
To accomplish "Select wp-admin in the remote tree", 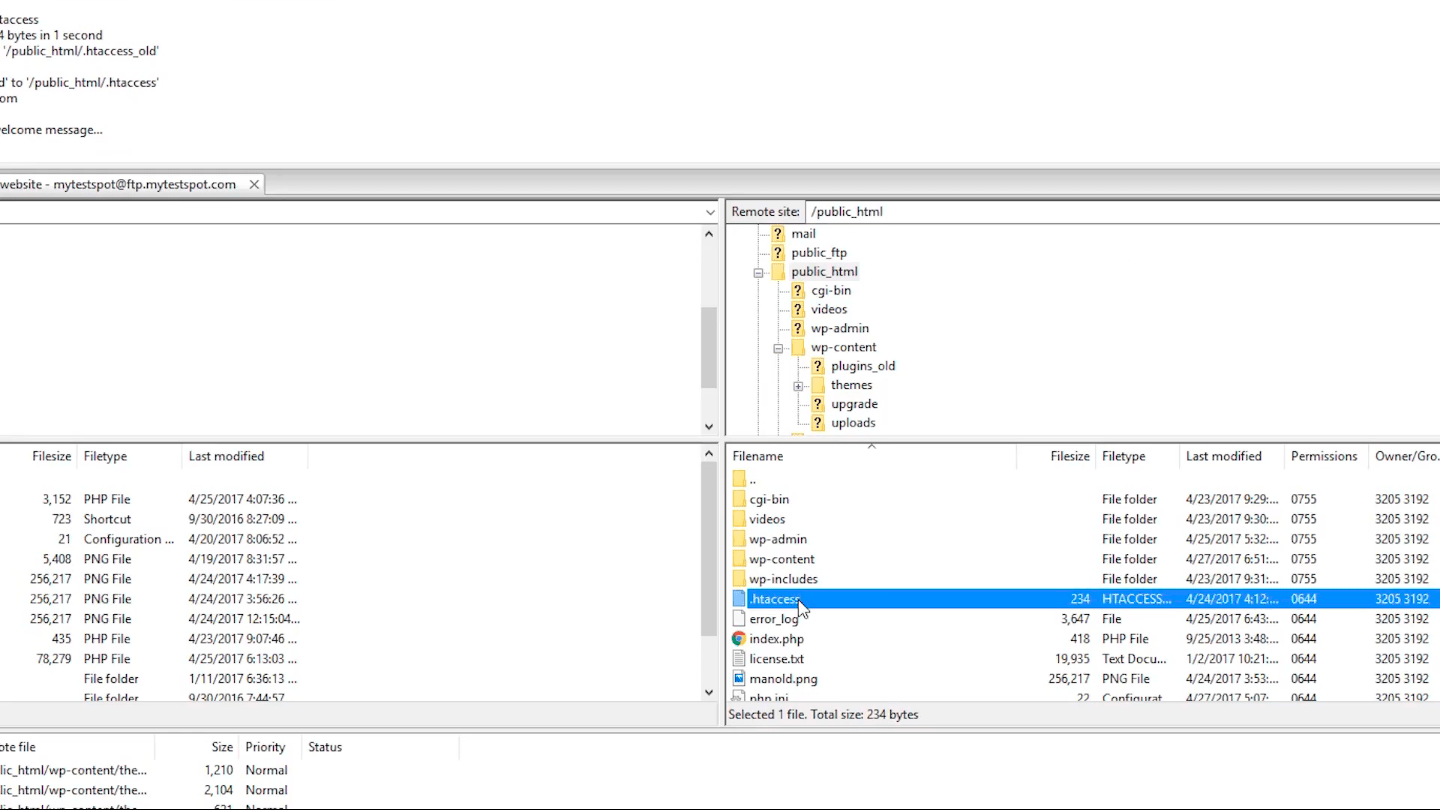I will click(x=839, y=329).
